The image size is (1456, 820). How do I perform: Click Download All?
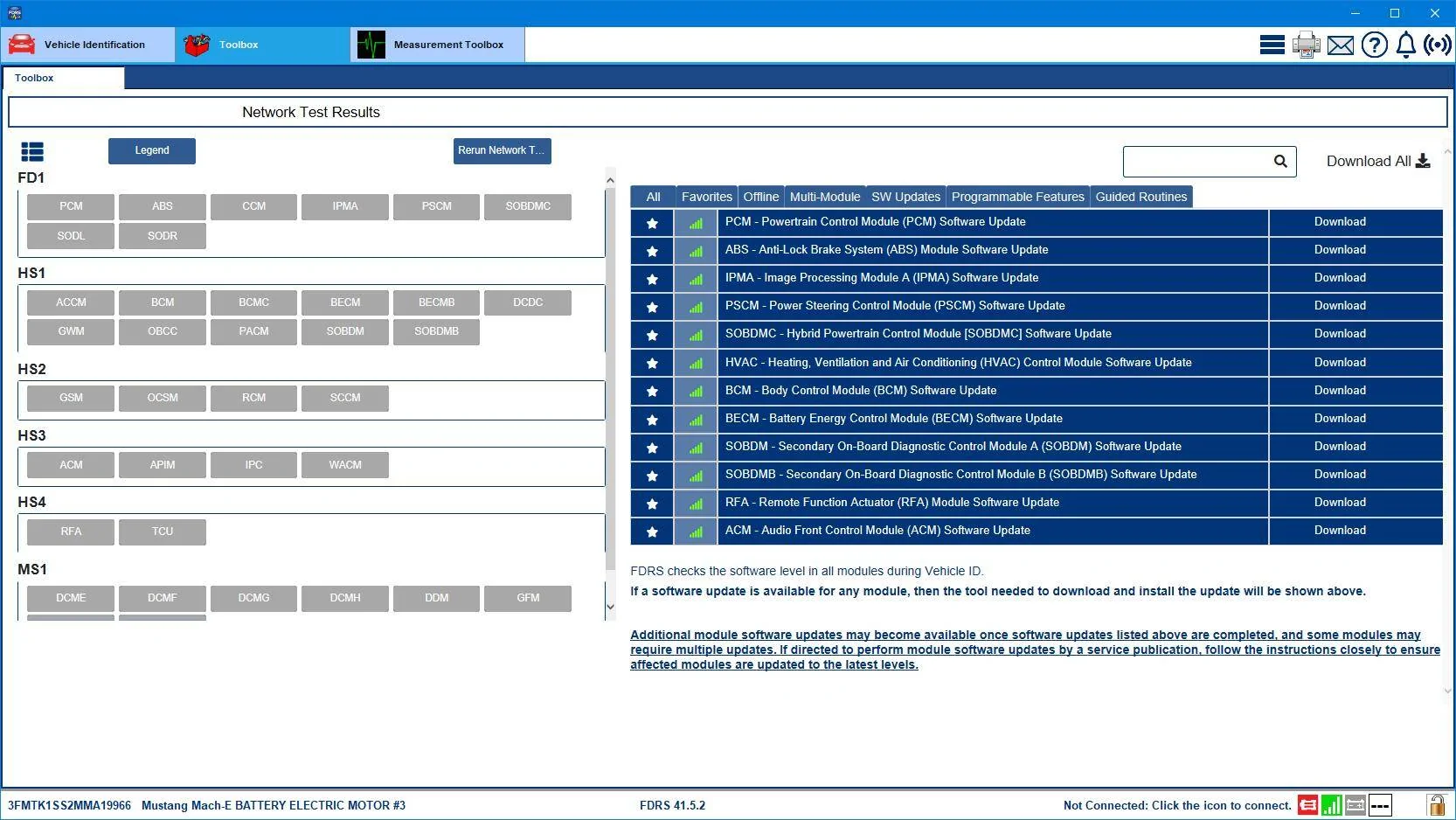1378,161
